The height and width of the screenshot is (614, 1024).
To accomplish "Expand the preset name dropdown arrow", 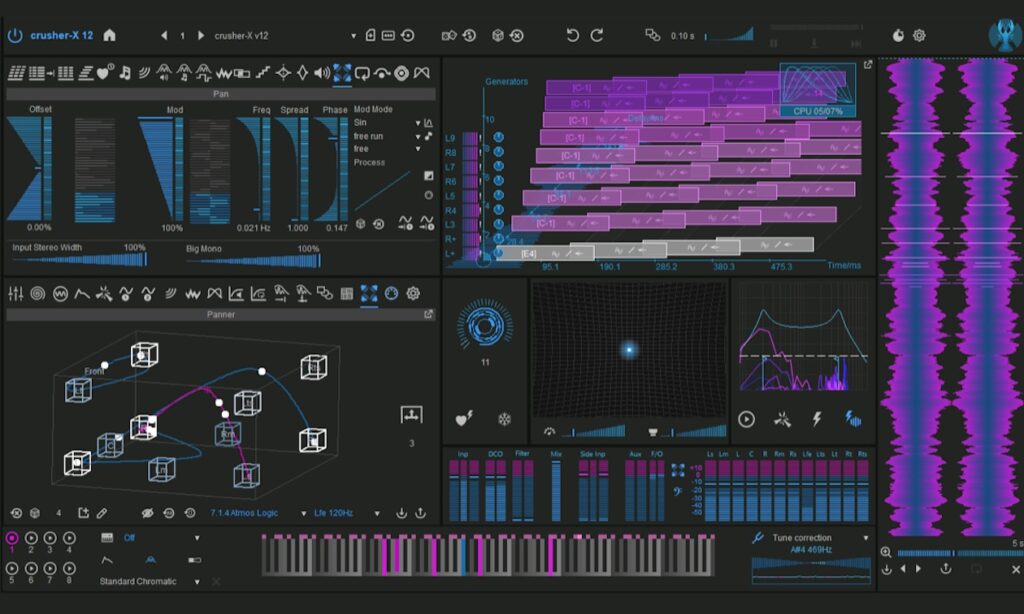I will [x=353, y=36].
